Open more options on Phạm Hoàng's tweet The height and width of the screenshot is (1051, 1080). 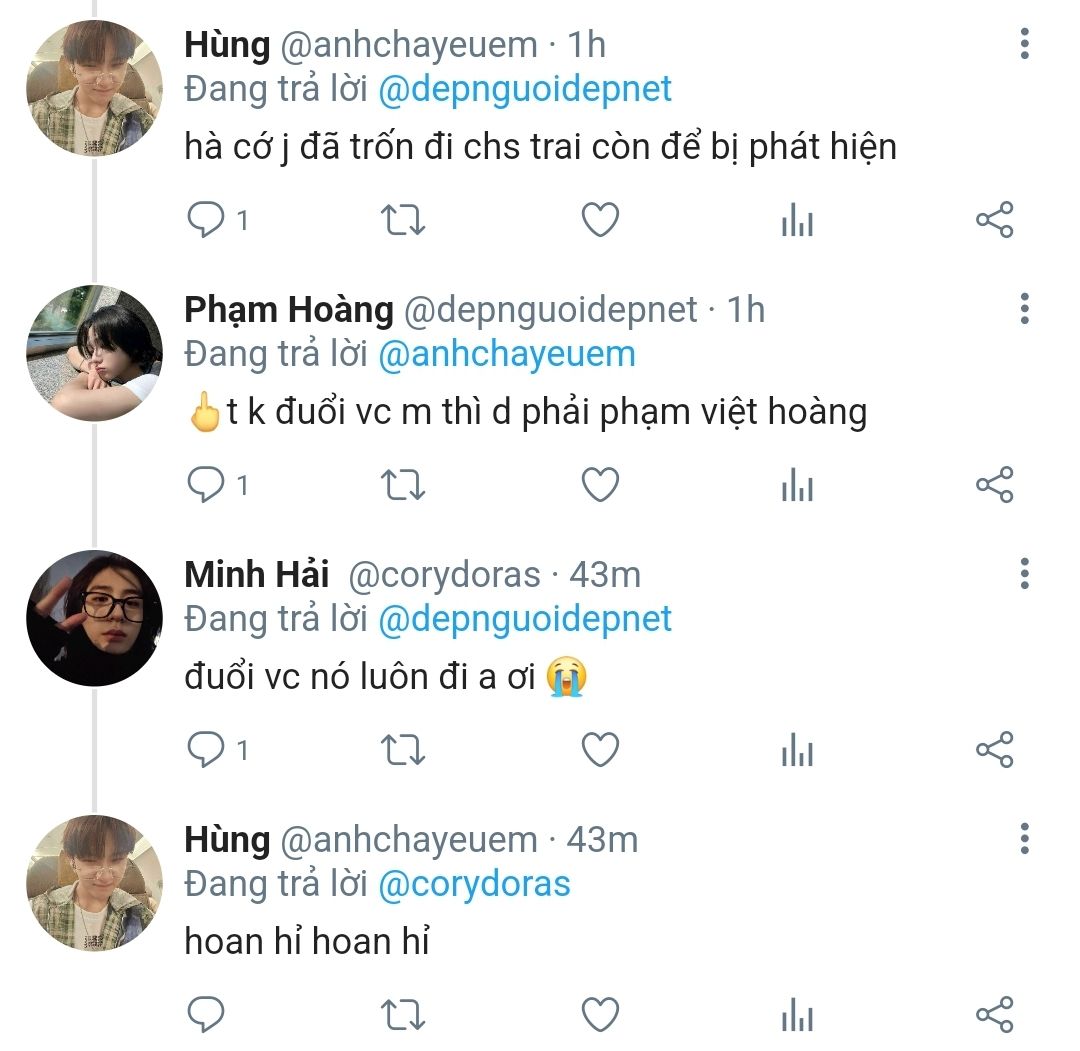point(1024,309)
